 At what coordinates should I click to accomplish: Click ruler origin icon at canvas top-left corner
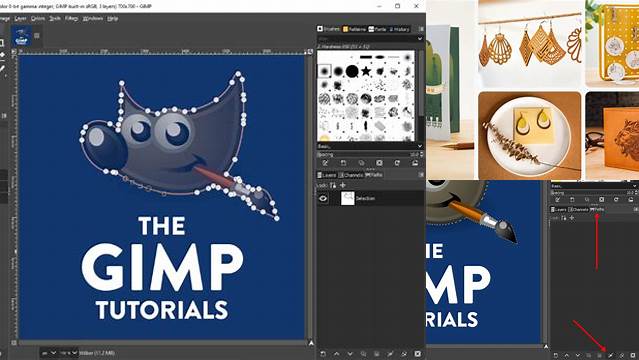pyautogui.click(x=14, y=51)
